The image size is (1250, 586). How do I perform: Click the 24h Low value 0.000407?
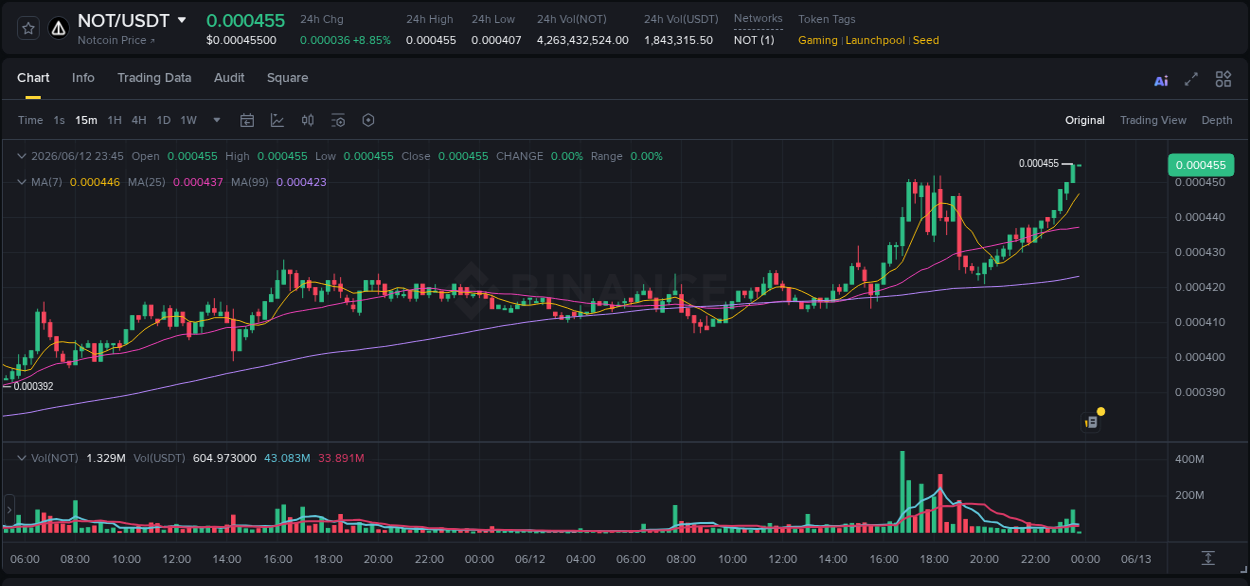pyautogui.click(x=496, y=40)
